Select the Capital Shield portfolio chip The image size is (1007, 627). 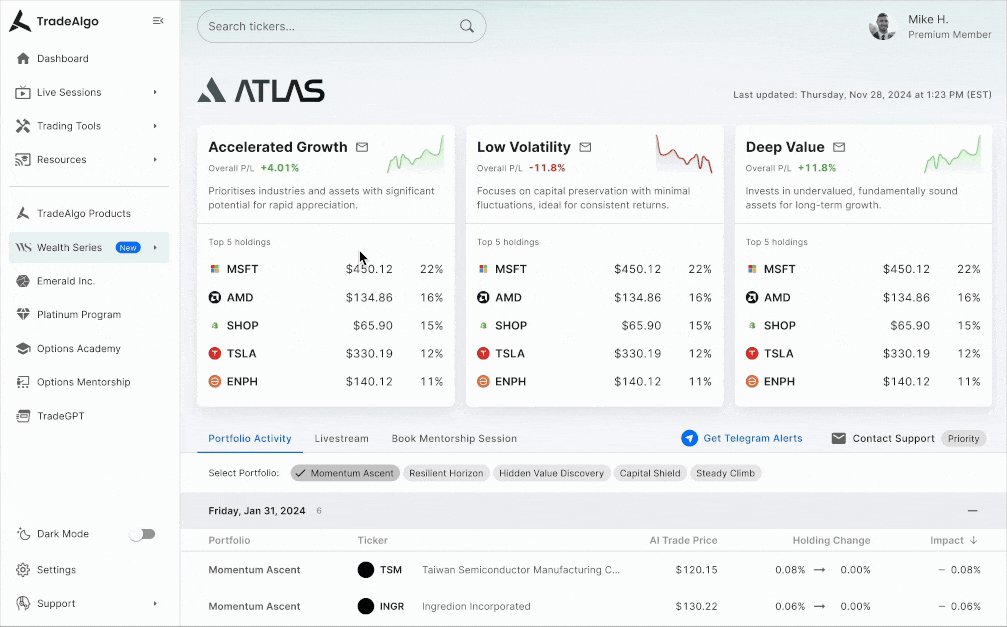click(x=650, y=473)
